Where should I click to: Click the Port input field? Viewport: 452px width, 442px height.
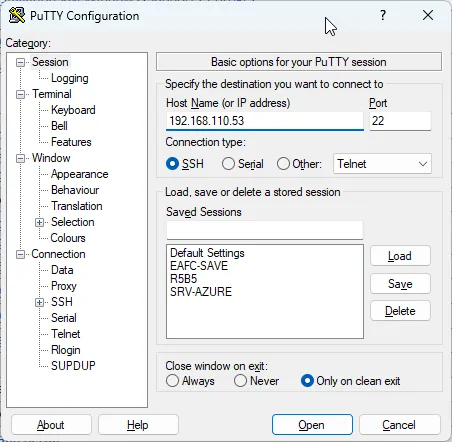click(x=400, y=121)
